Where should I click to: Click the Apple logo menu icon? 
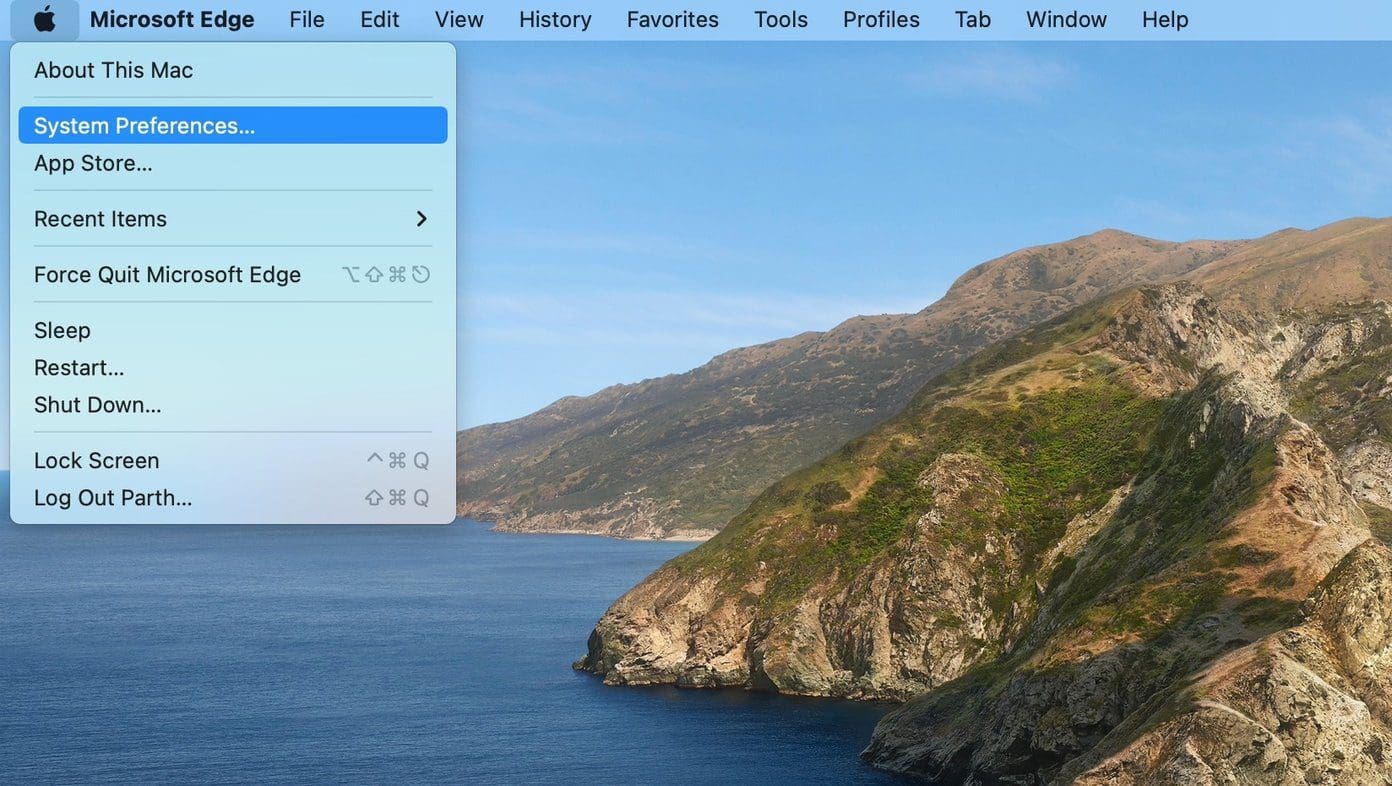45,19
